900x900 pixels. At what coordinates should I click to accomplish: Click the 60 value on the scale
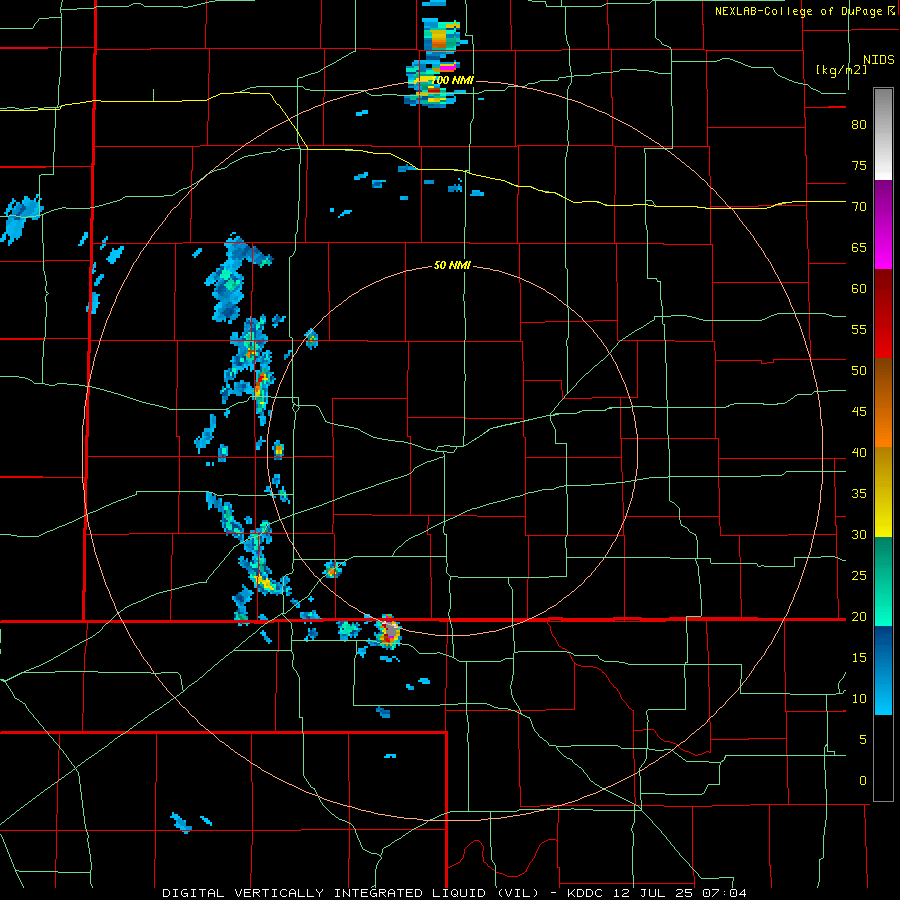[x=859, y=289]
